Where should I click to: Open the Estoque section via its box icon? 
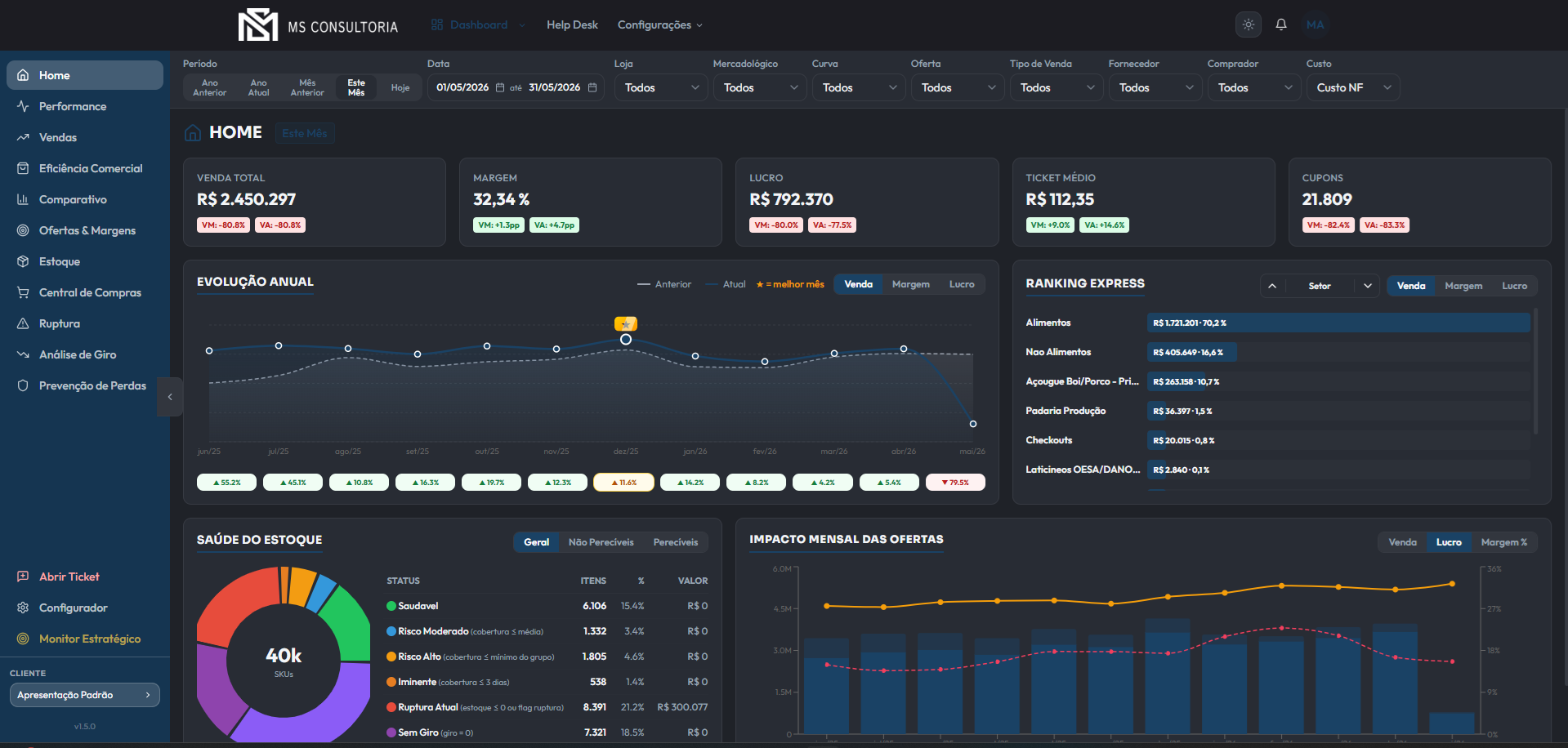click(23, 261)
